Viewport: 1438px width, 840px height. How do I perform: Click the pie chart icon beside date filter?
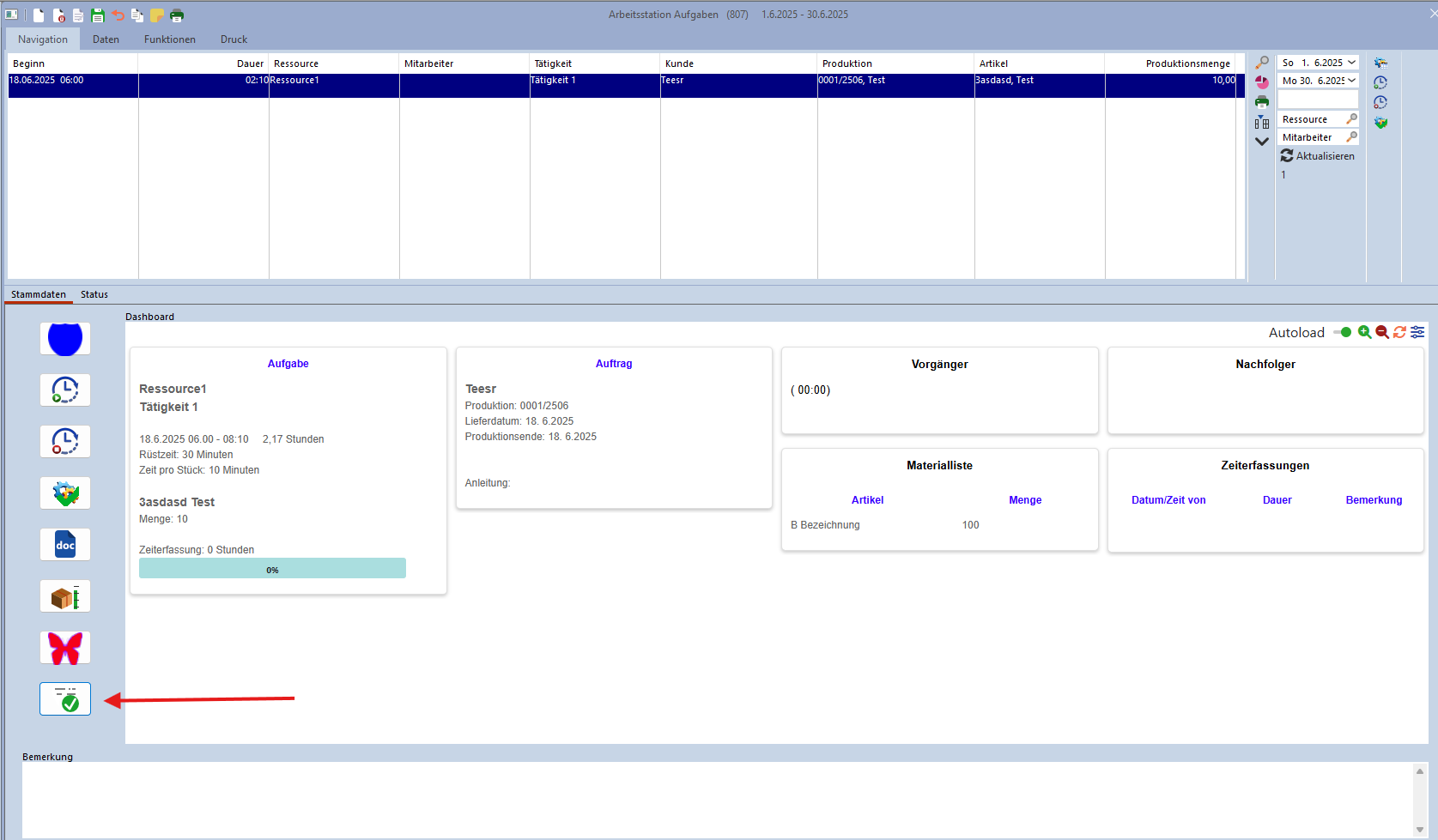(x=1261, y=82)
